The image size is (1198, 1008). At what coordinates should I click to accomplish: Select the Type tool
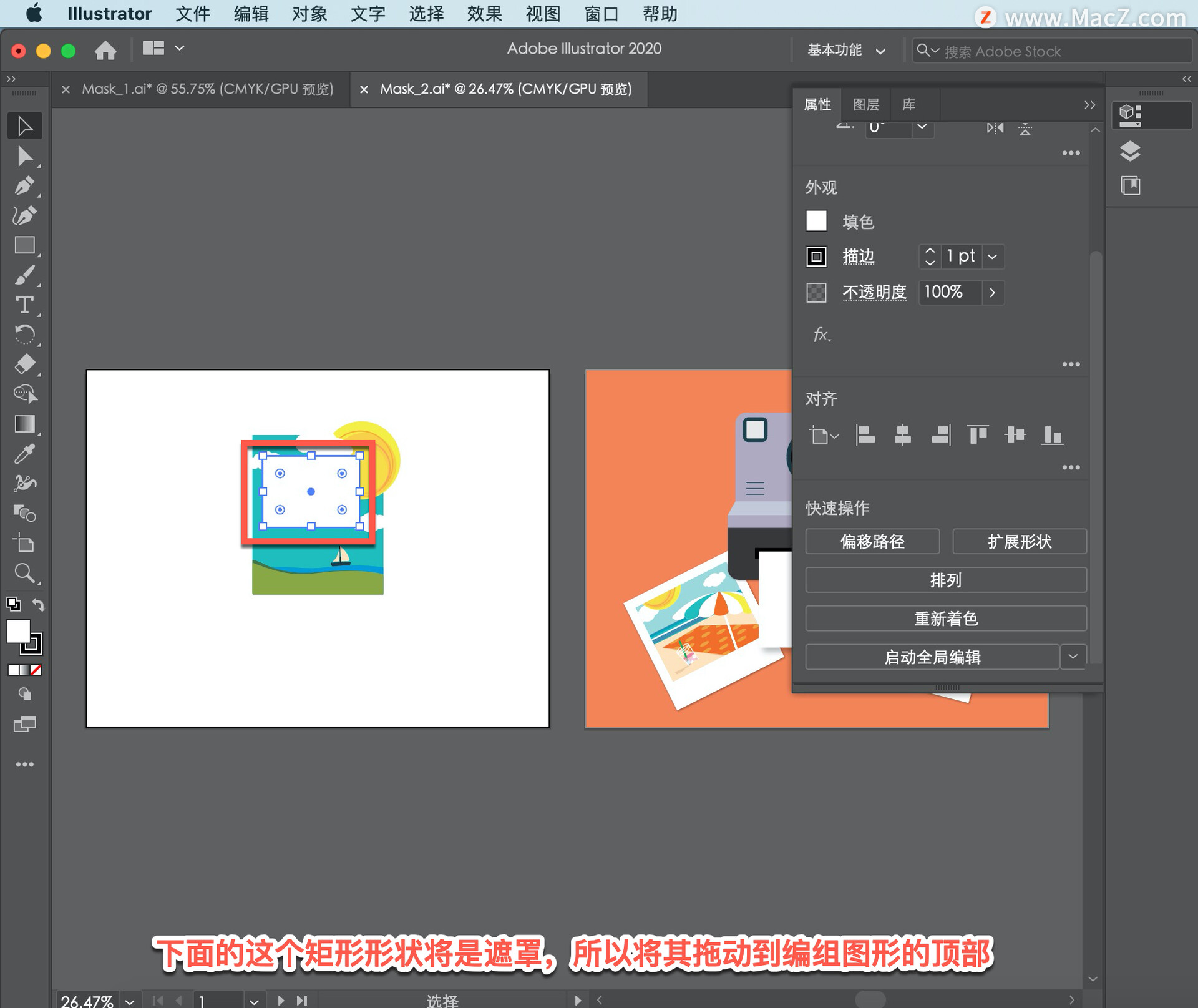coord(25,305)
